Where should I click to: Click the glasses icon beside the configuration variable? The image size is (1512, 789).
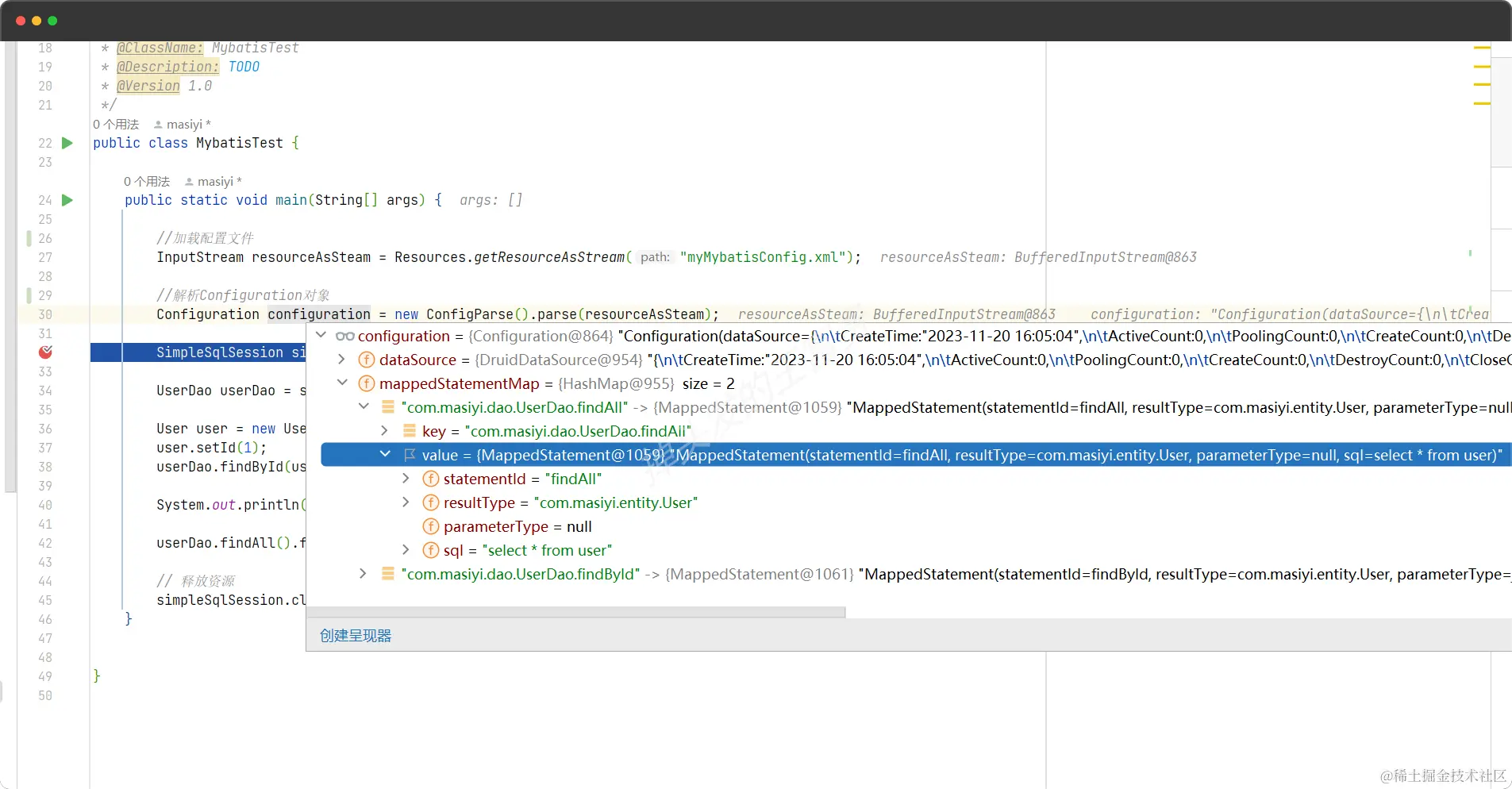pos(344,336)
